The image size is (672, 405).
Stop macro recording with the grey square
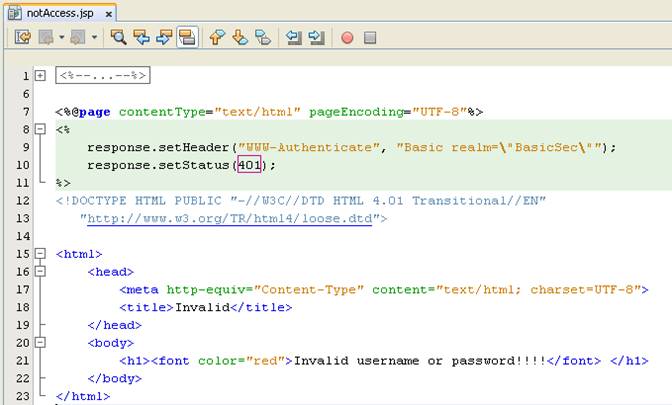point(370,38)
